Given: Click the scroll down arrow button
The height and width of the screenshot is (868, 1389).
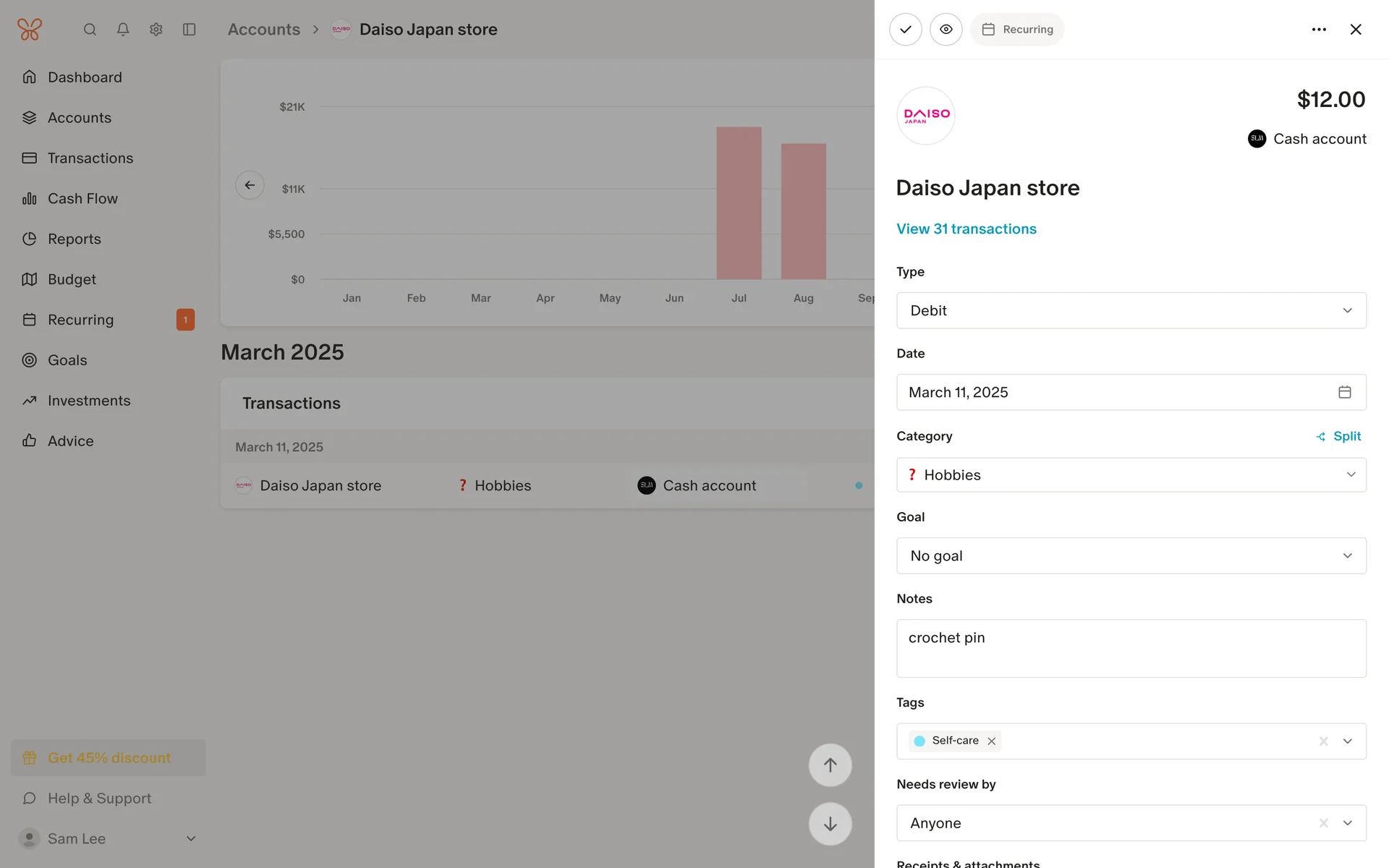Looking at the screenshot, I should point(830,824).
